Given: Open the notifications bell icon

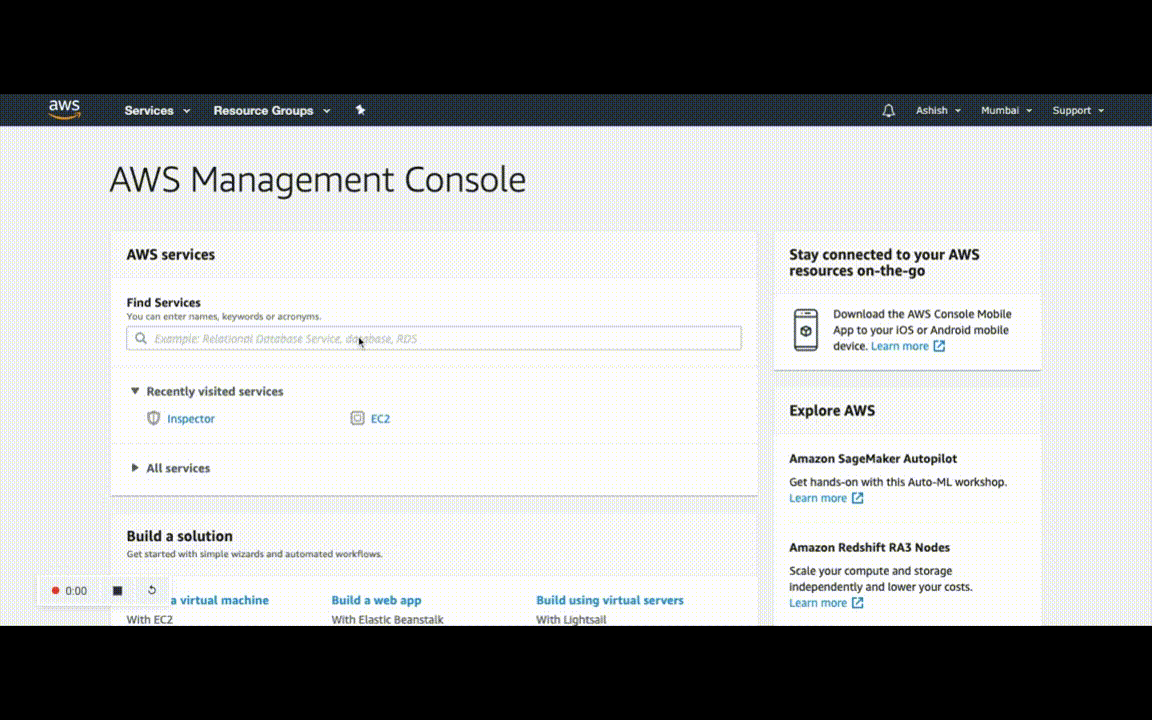Looking at the screenshot, I should click(888, 110).
